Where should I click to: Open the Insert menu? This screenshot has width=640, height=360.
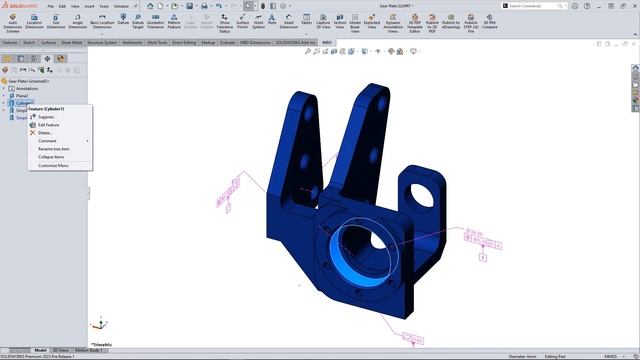click(89, 6)
